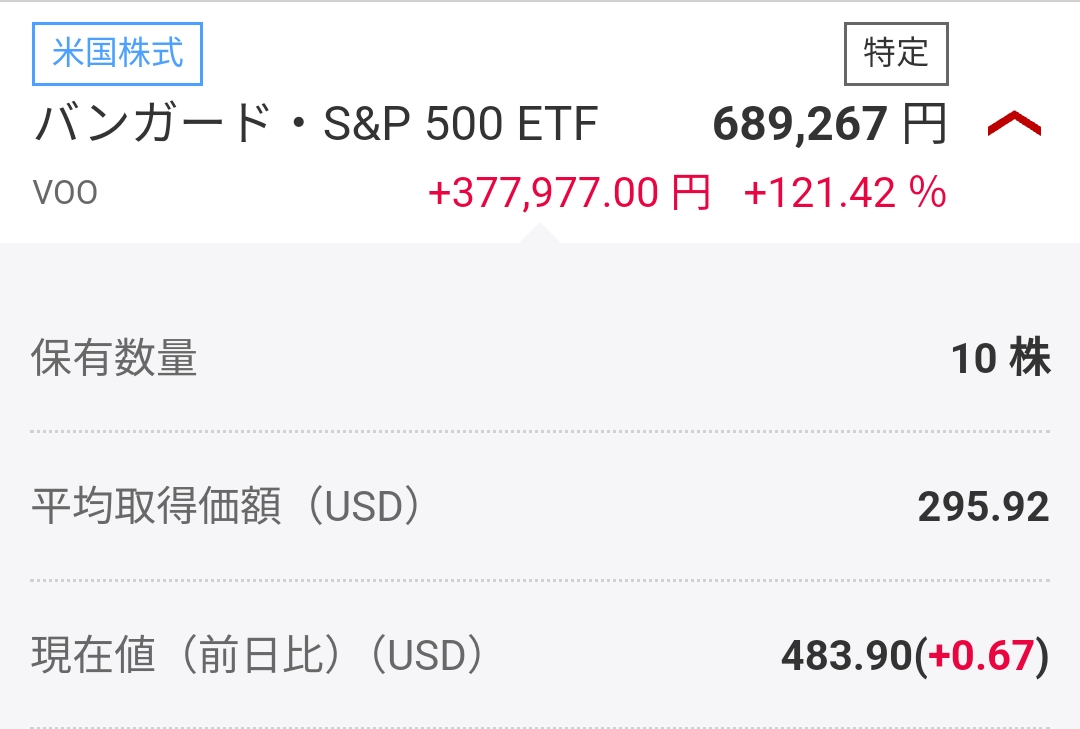Click the +377,977.00 円 profit figure

pos(569,192)
